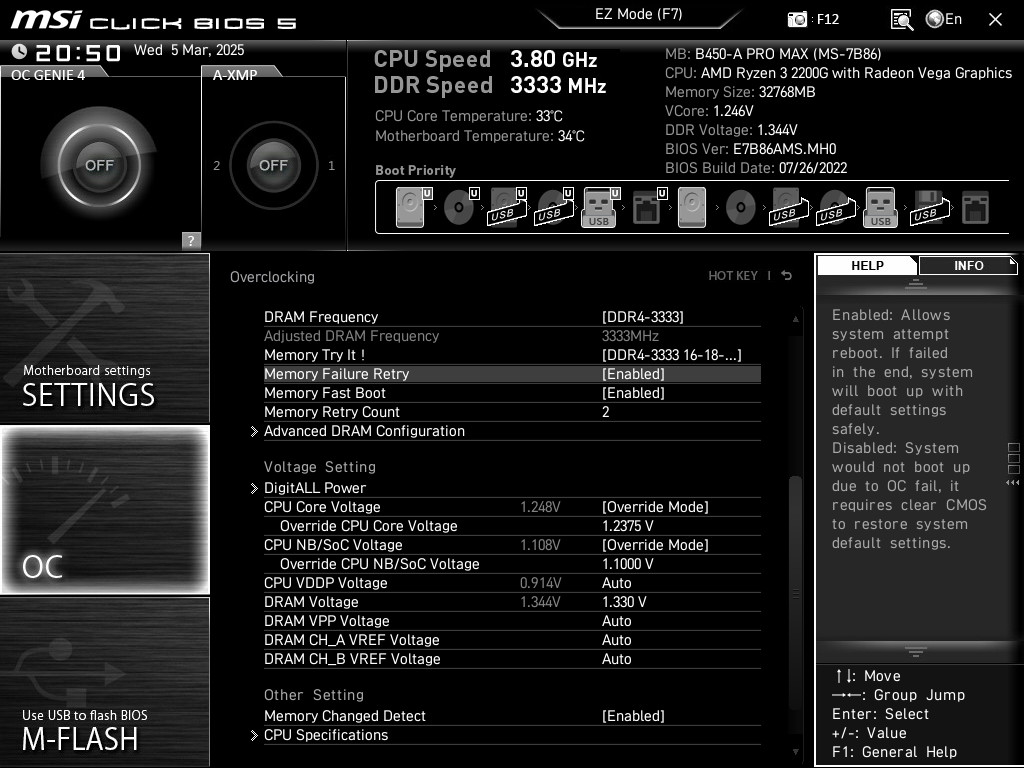Edit Memory Retry Count value 2
This screenshot has width=1024, height=768.
[606, 412]
